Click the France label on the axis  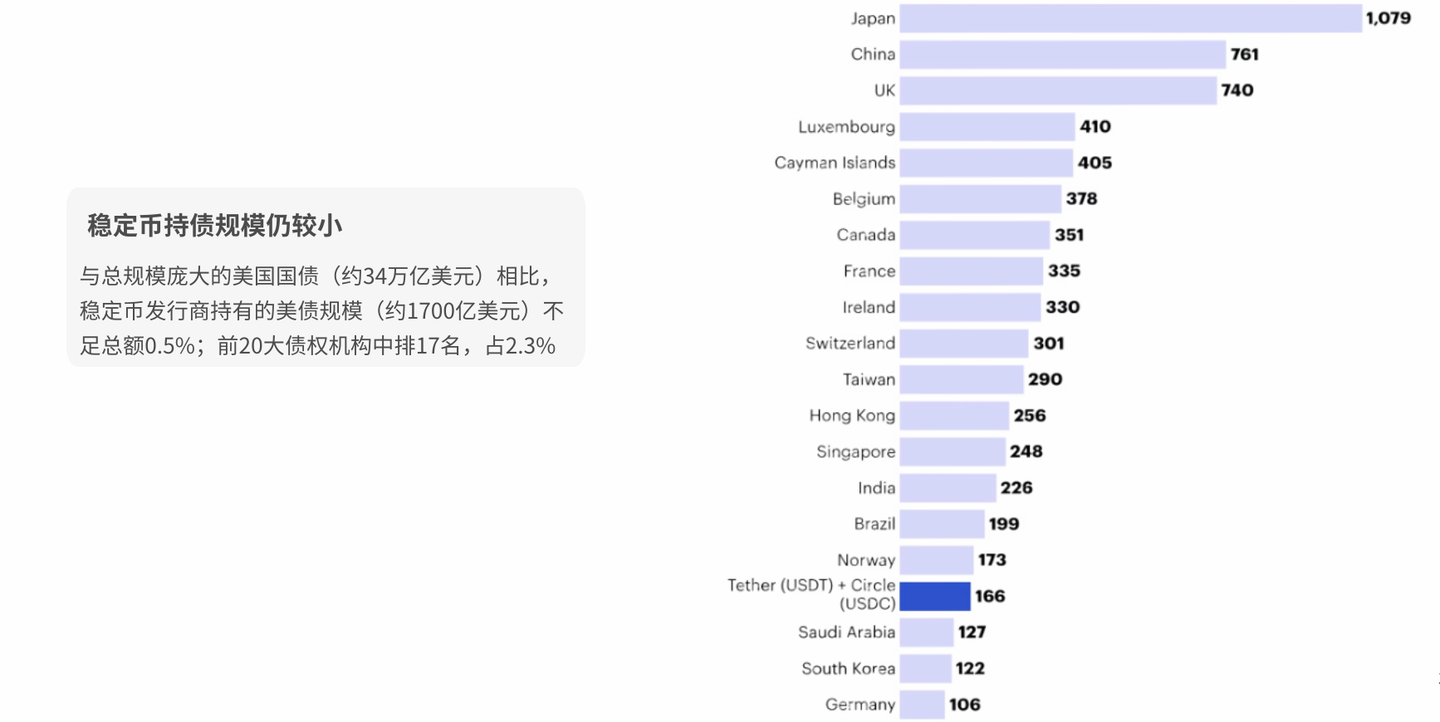pyautogui.click(x=870, y=271)
